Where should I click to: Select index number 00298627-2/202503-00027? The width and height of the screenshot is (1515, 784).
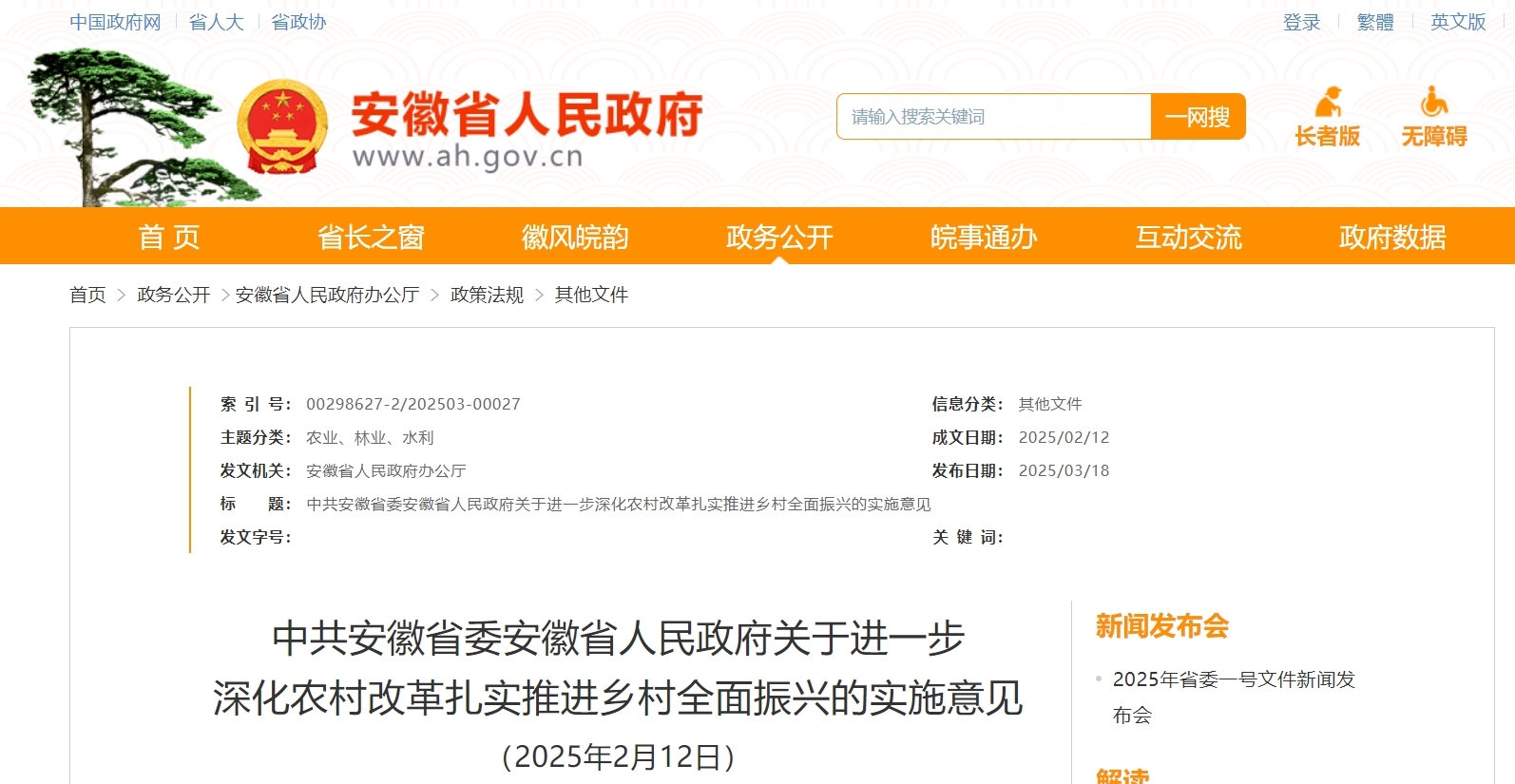click(413, 404)
